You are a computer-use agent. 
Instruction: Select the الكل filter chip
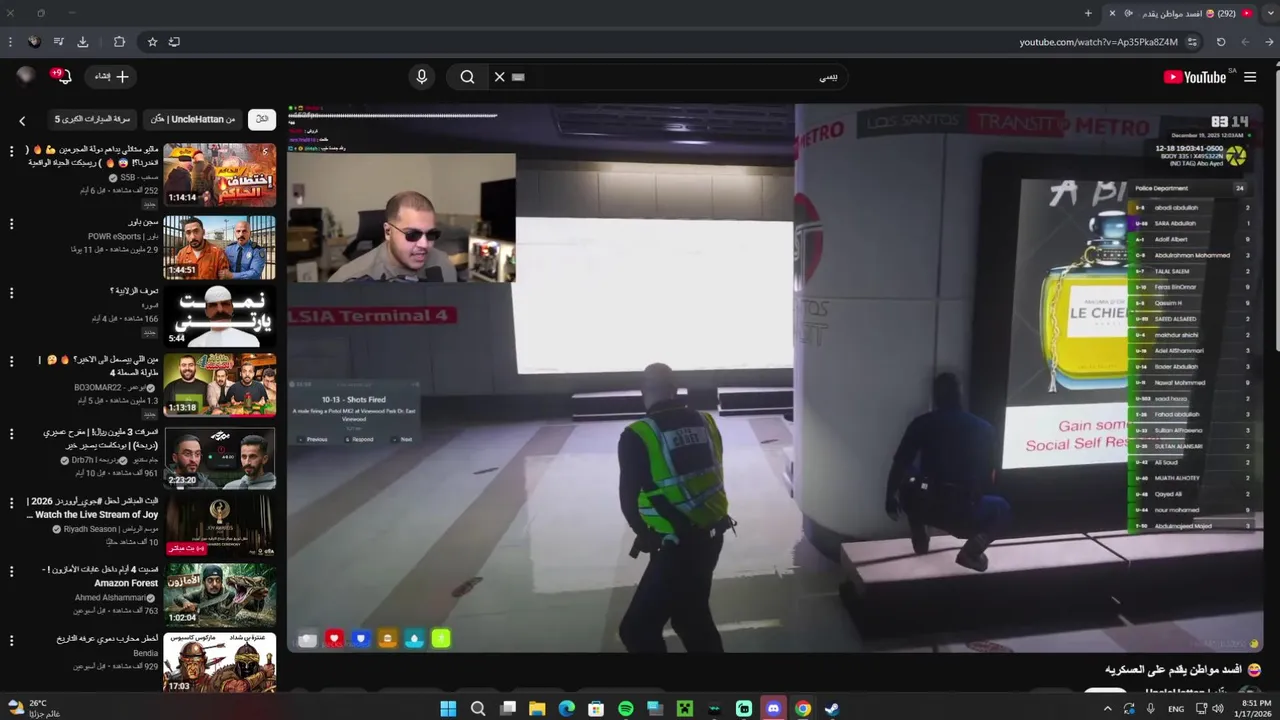[262, 119]
